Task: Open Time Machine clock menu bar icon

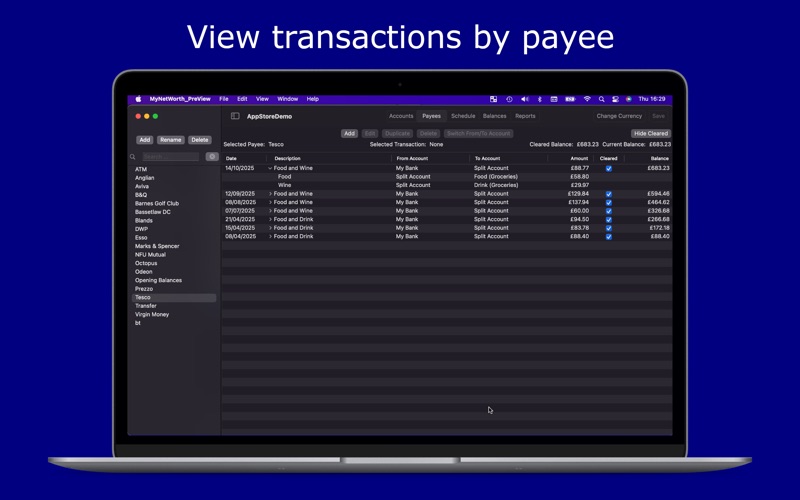Action: 509,99
